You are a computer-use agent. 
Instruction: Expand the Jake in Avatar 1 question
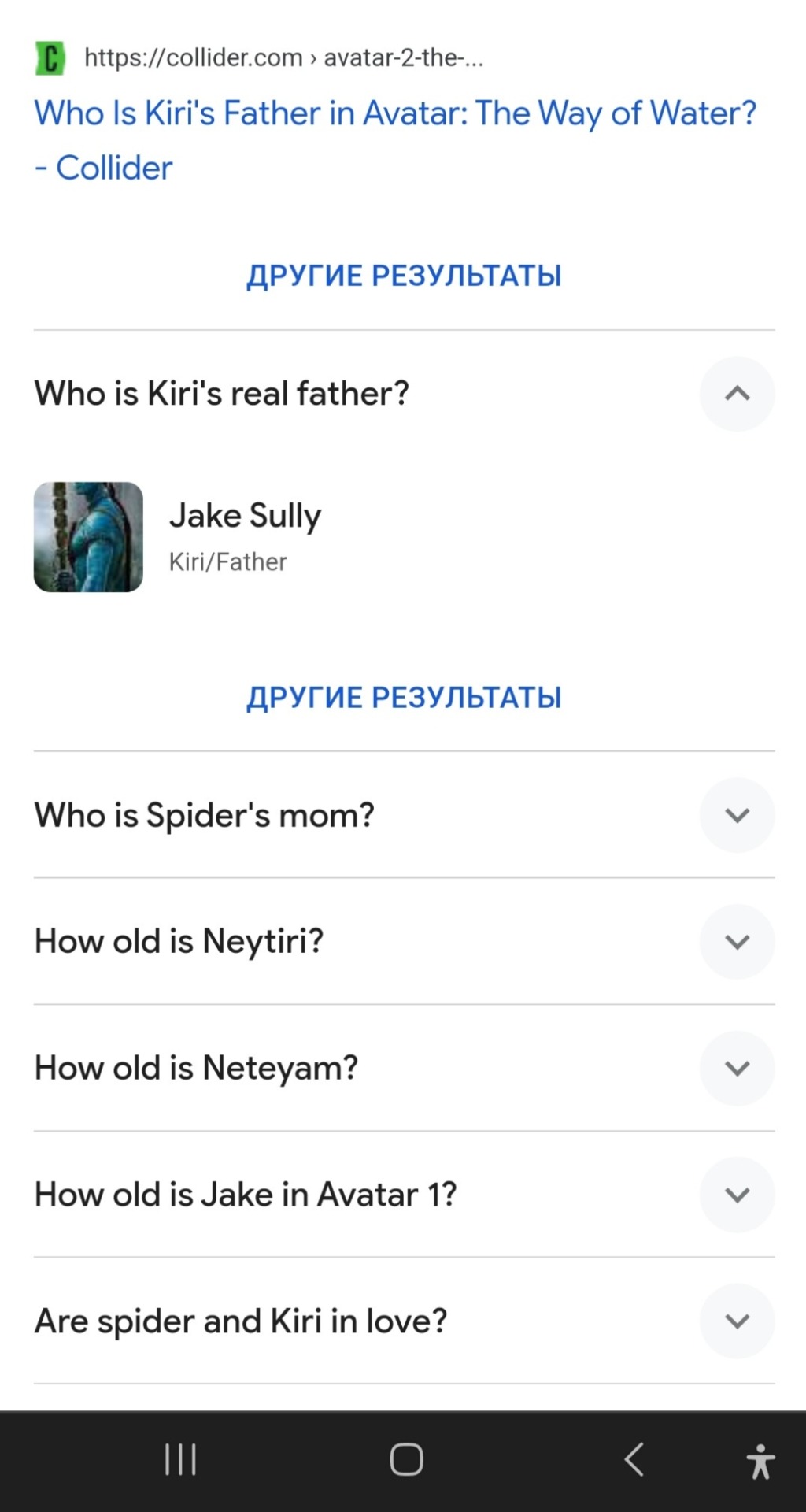click(737, 1195)
